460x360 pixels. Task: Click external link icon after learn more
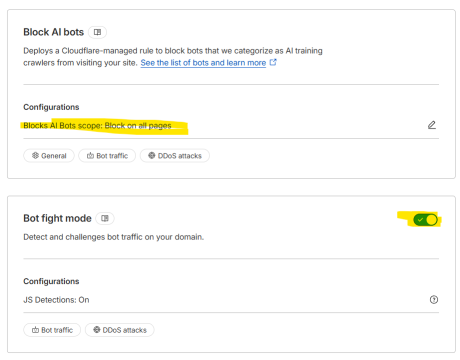[x=273, y=62]
